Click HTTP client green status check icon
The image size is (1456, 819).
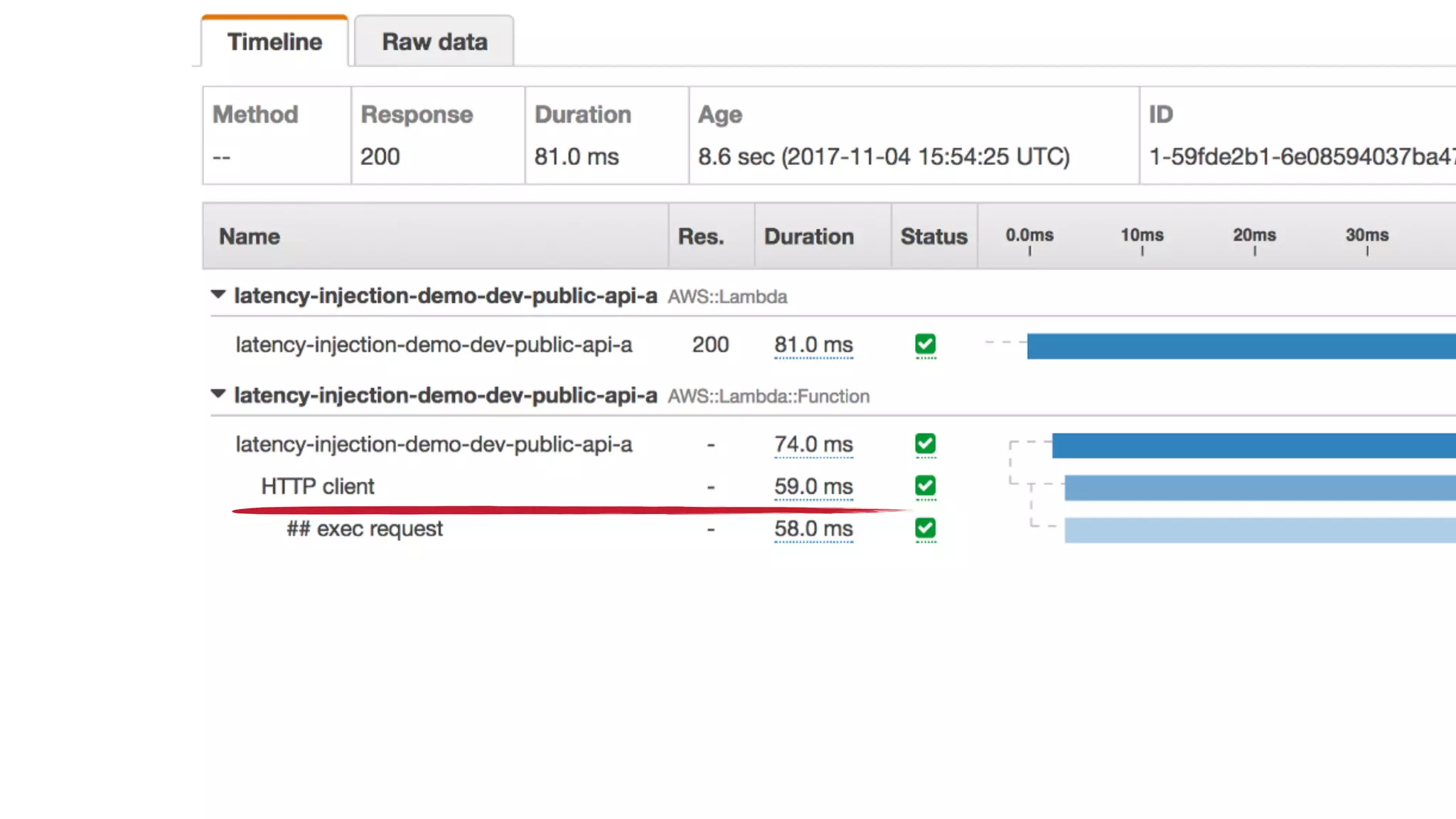pos(925,486)
